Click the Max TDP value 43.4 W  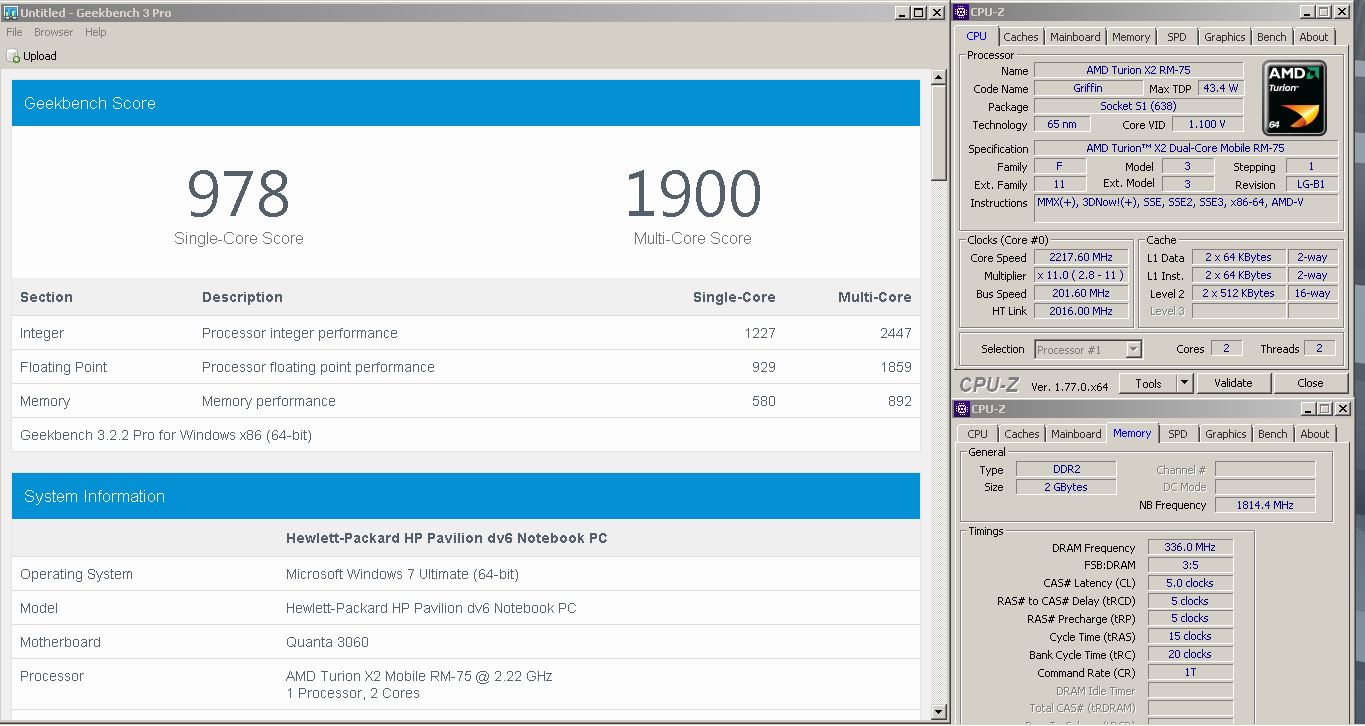(1220, 88)
